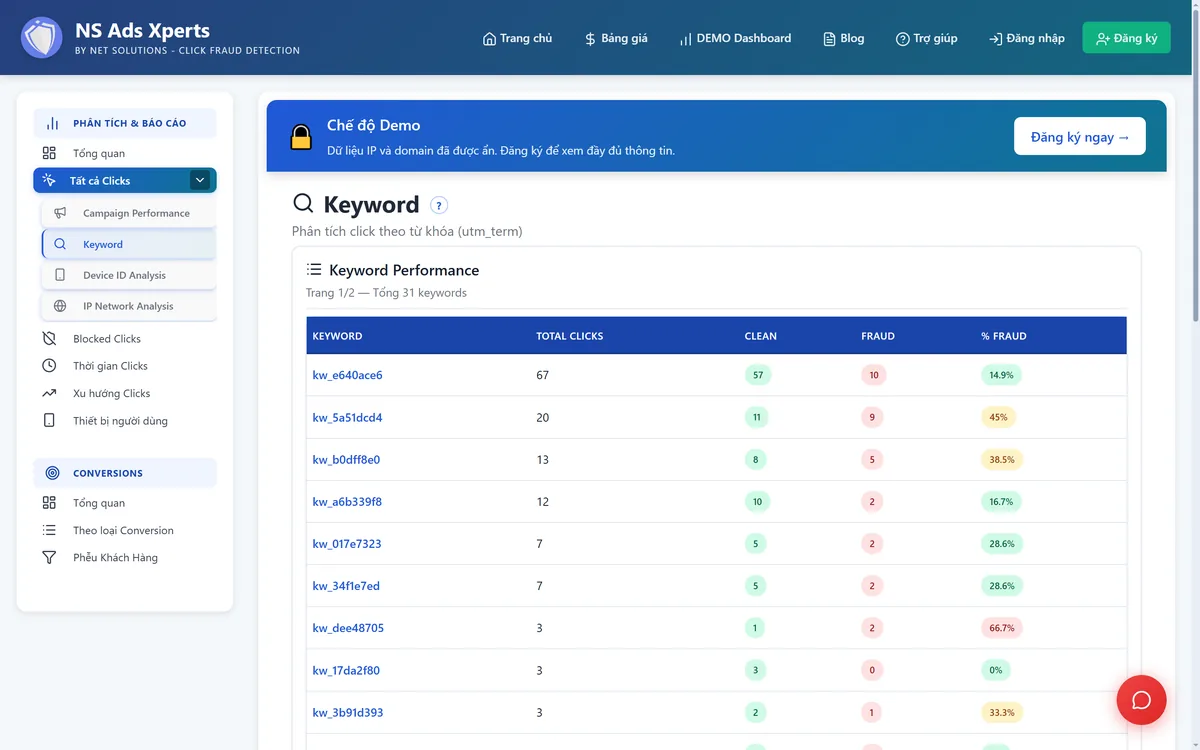Click the green Đăng ký button

coord(1126,38)
